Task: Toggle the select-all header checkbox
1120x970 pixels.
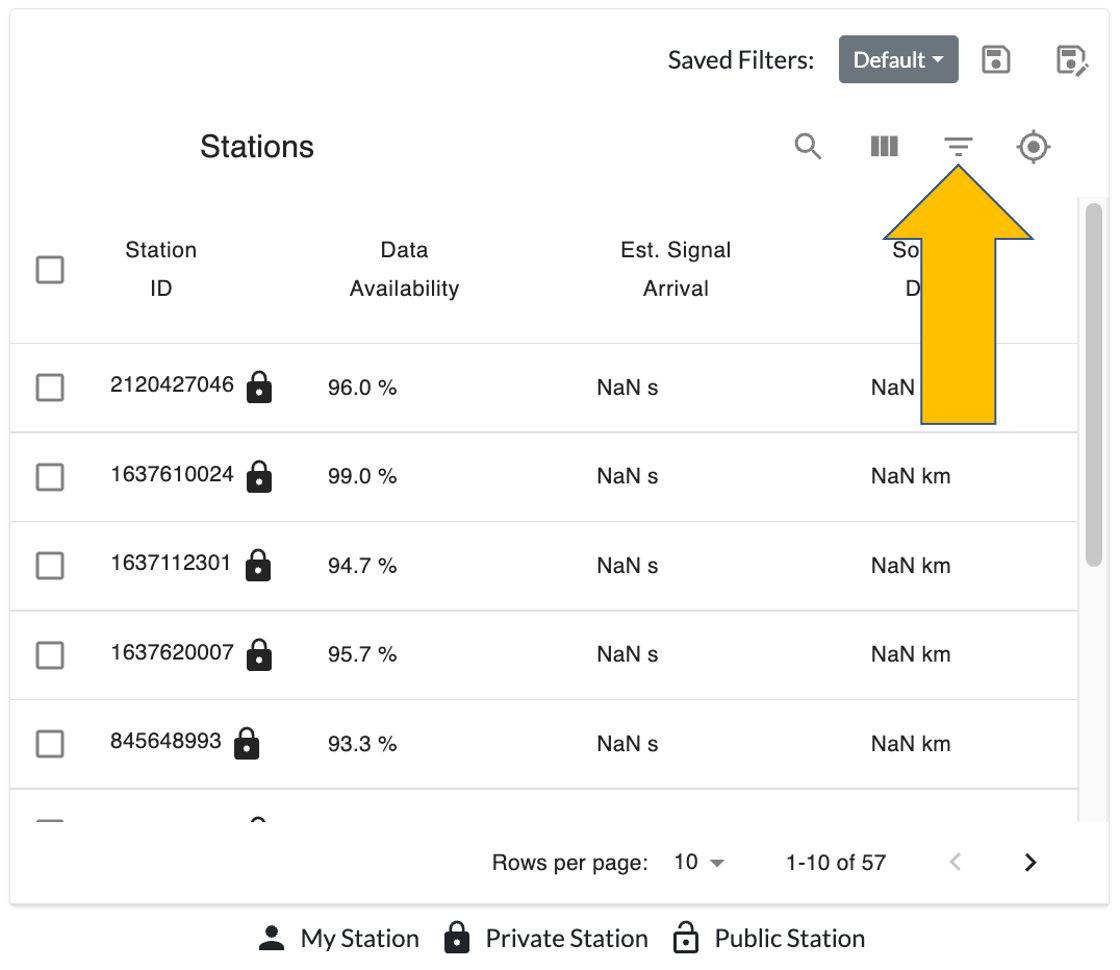Action: tap(50, 270)
